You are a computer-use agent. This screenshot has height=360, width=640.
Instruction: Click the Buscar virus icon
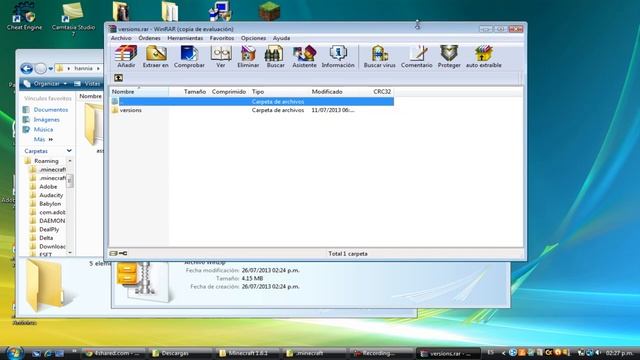(x=380, y=57)
